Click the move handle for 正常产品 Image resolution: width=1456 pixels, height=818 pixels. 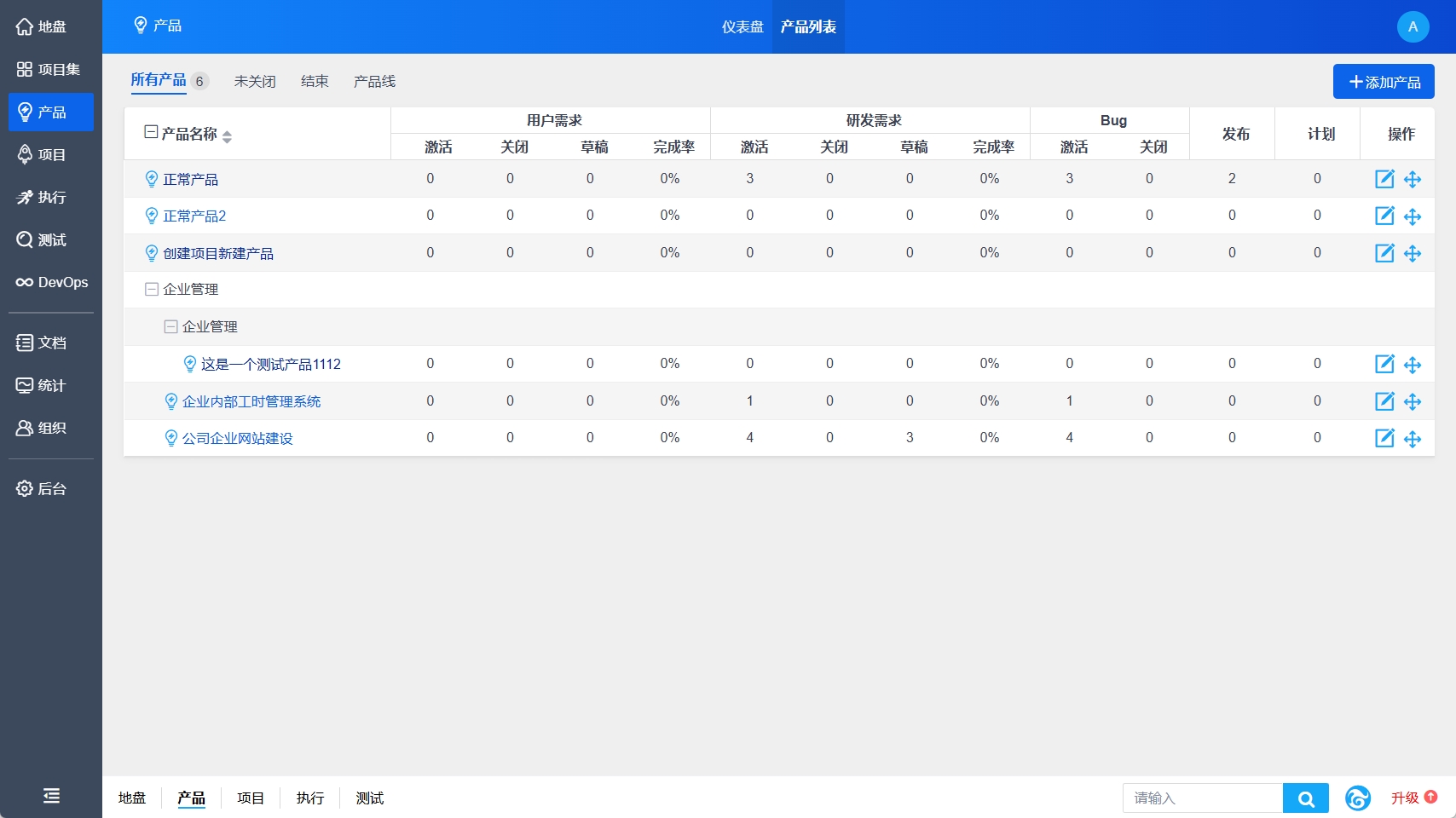(1413, 179)
